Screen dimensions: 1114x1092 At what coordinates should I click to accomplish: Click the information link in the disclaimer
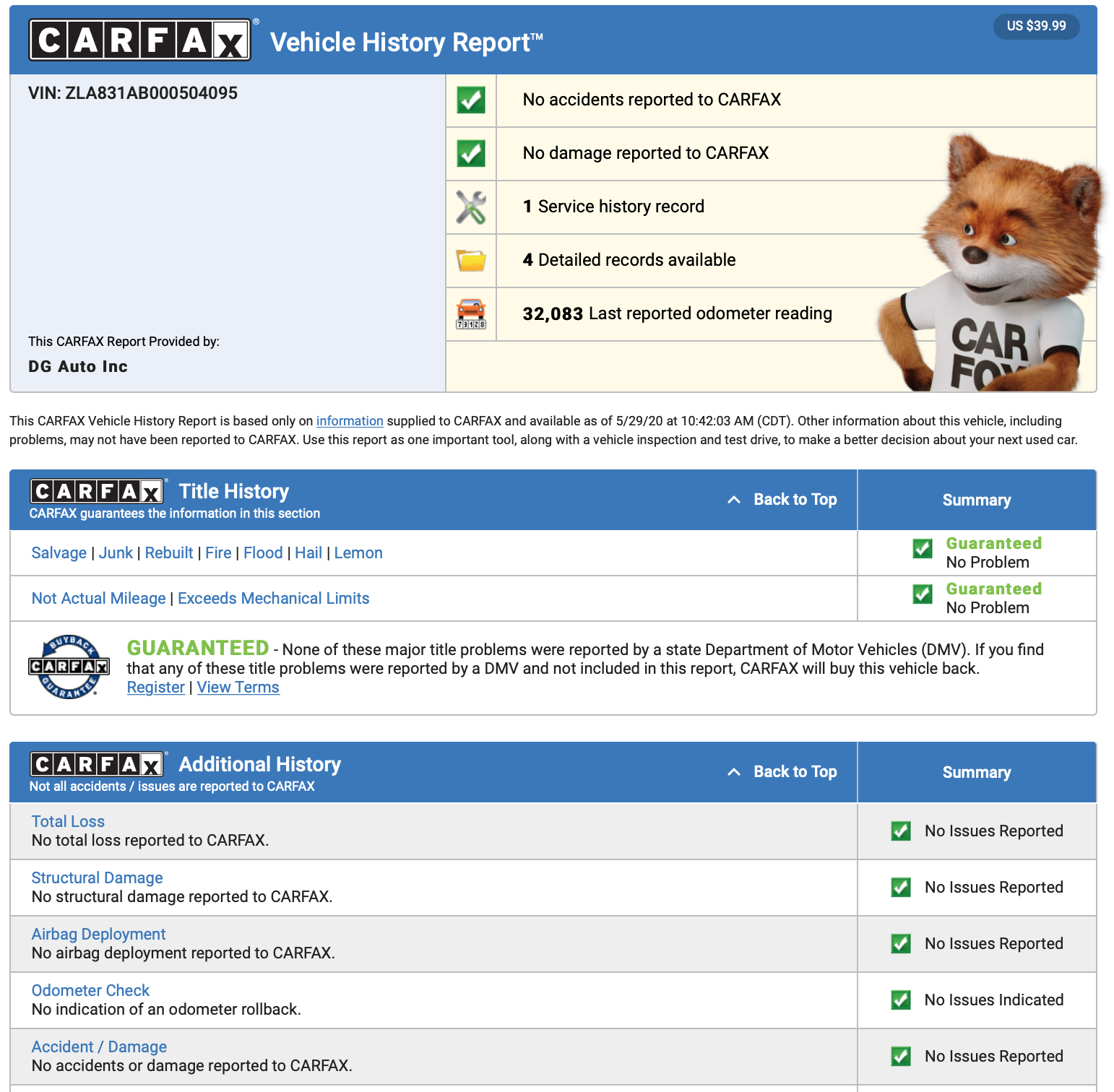[x=350, y=421]
